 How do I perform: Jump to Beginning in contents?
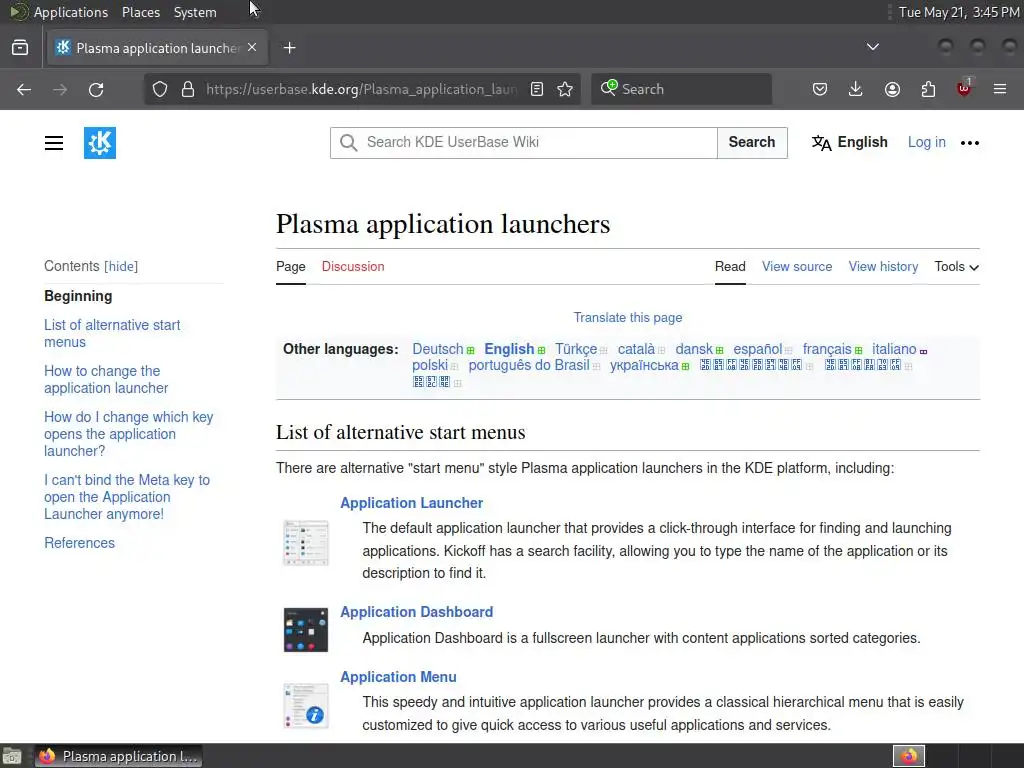click(x=78, y=296)
